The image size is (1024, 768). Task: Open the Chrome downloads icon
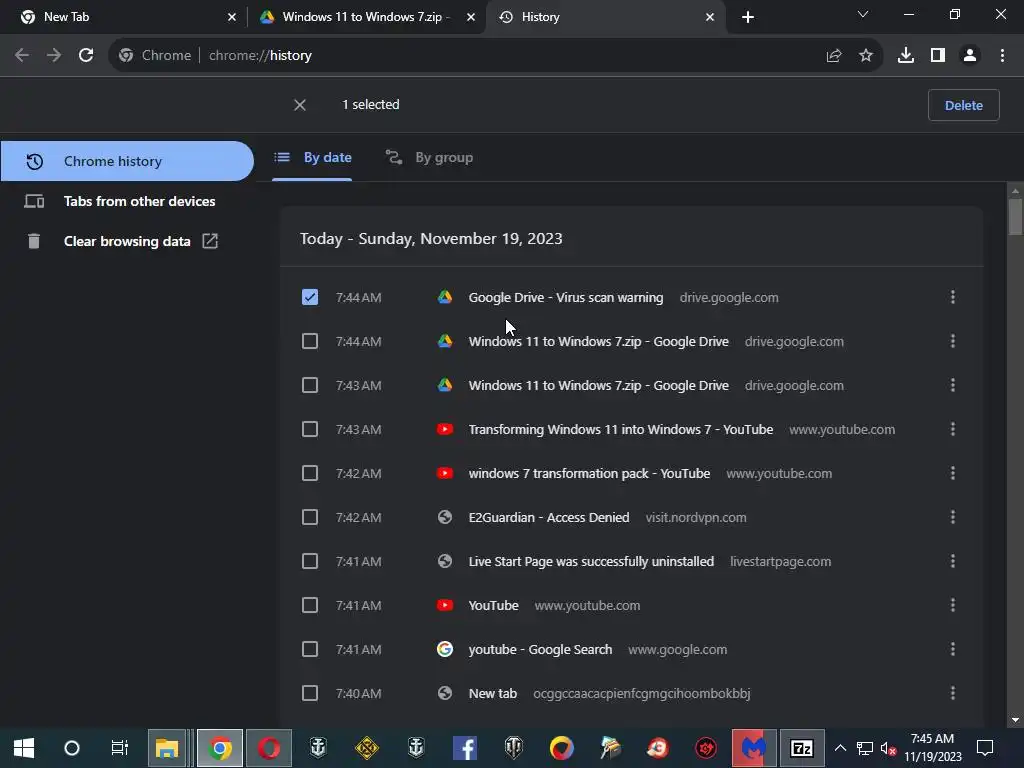906,56
